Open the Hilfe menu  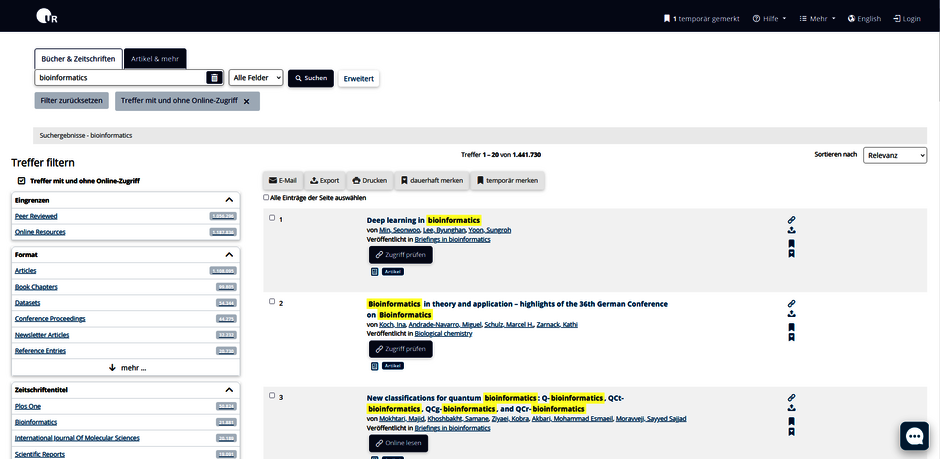pos(769,18)
